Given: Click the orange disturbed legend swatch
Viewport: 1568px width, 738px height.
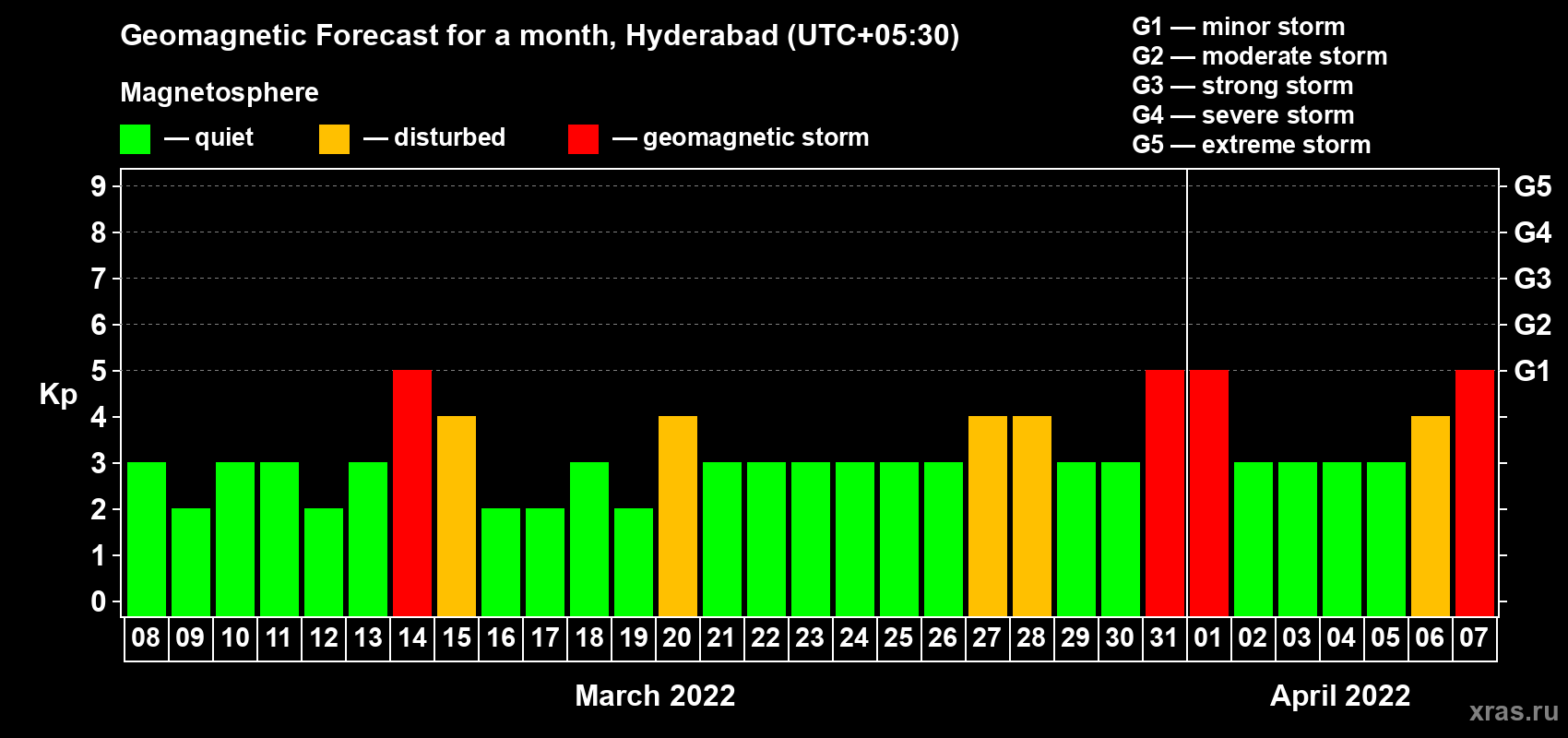Looking at the screenshot, I should (335, 139).
